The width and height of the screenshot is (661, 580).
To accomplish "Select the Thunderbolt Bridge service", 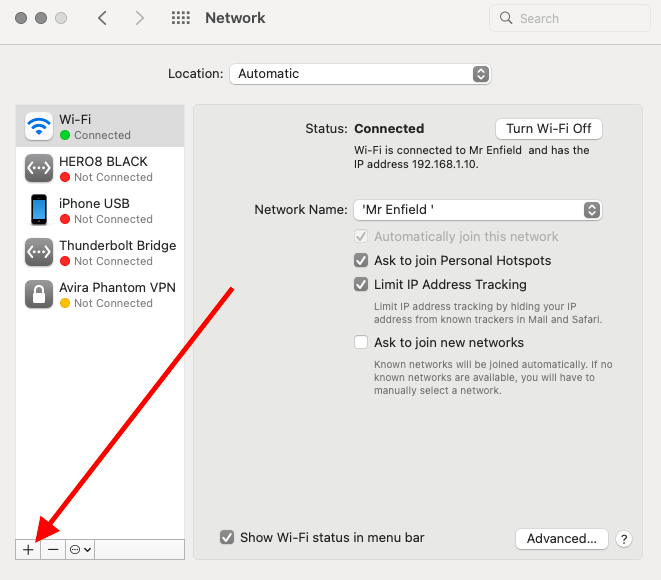I will point(100,252).
